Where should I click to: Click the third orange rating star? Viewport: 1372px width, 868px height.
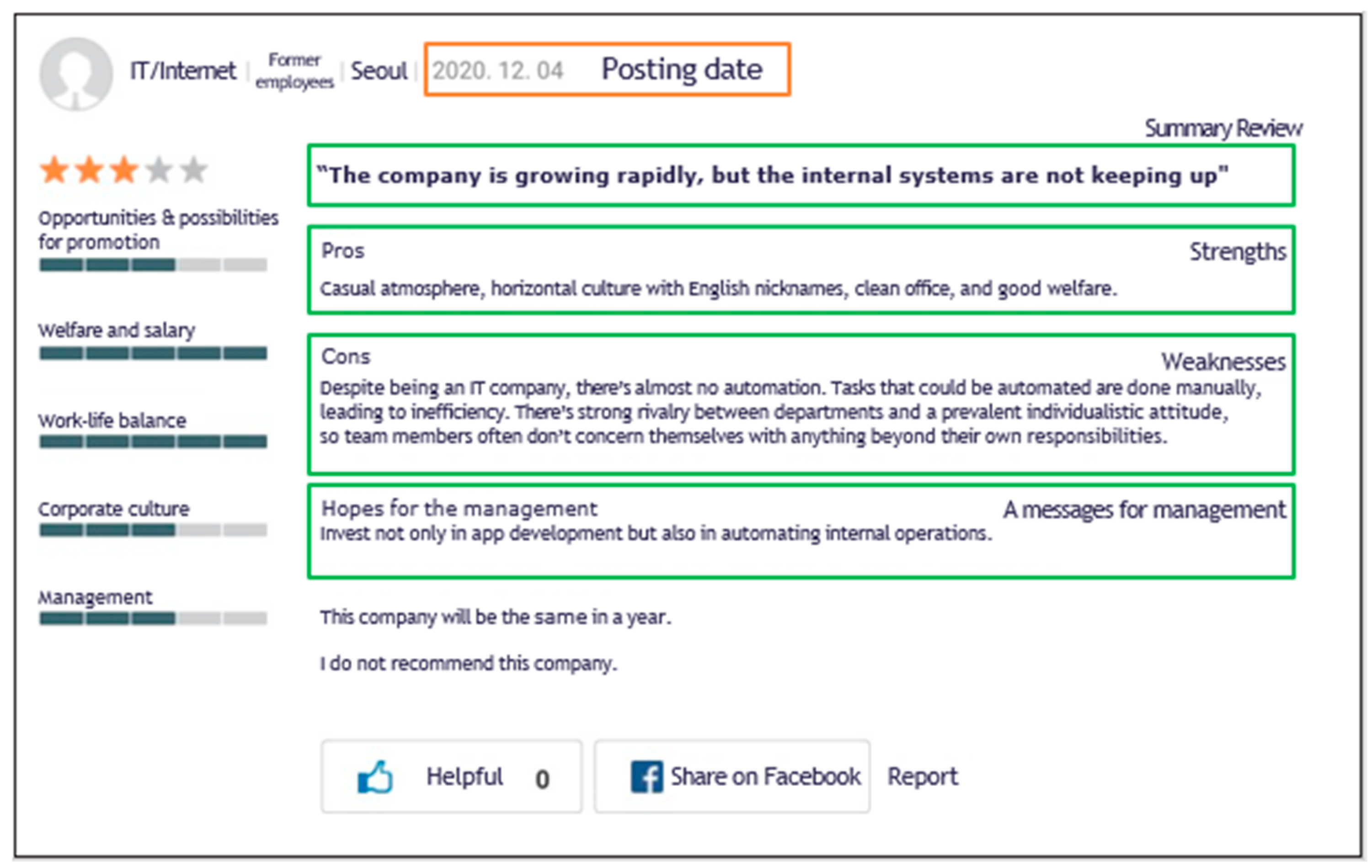(124, 170)
